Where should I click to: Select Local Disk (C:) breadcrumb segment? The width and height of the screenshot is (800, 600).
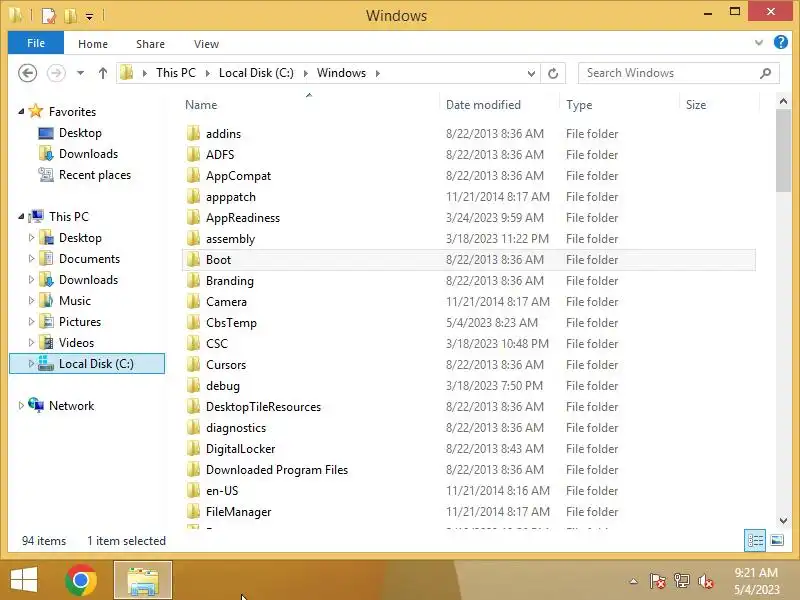pos(256,73)
